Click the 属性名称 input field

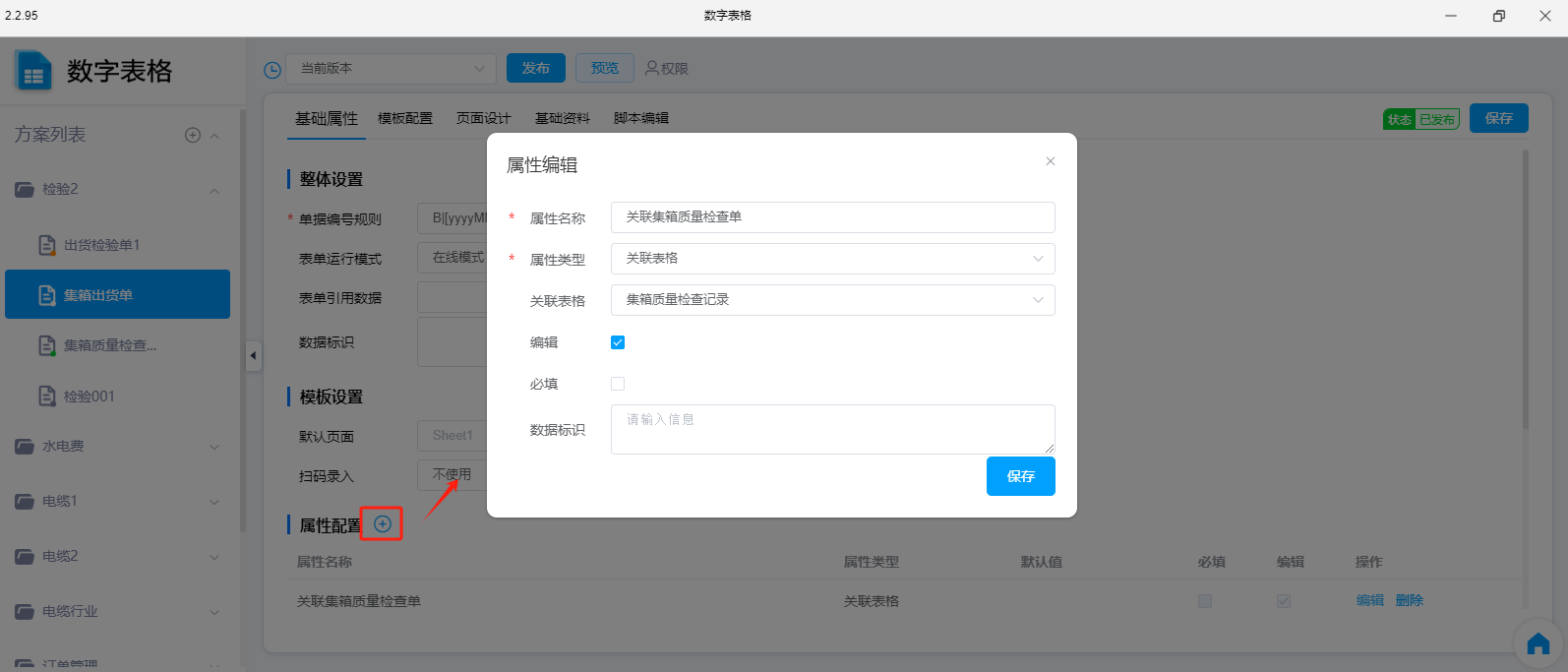(832, 217)
